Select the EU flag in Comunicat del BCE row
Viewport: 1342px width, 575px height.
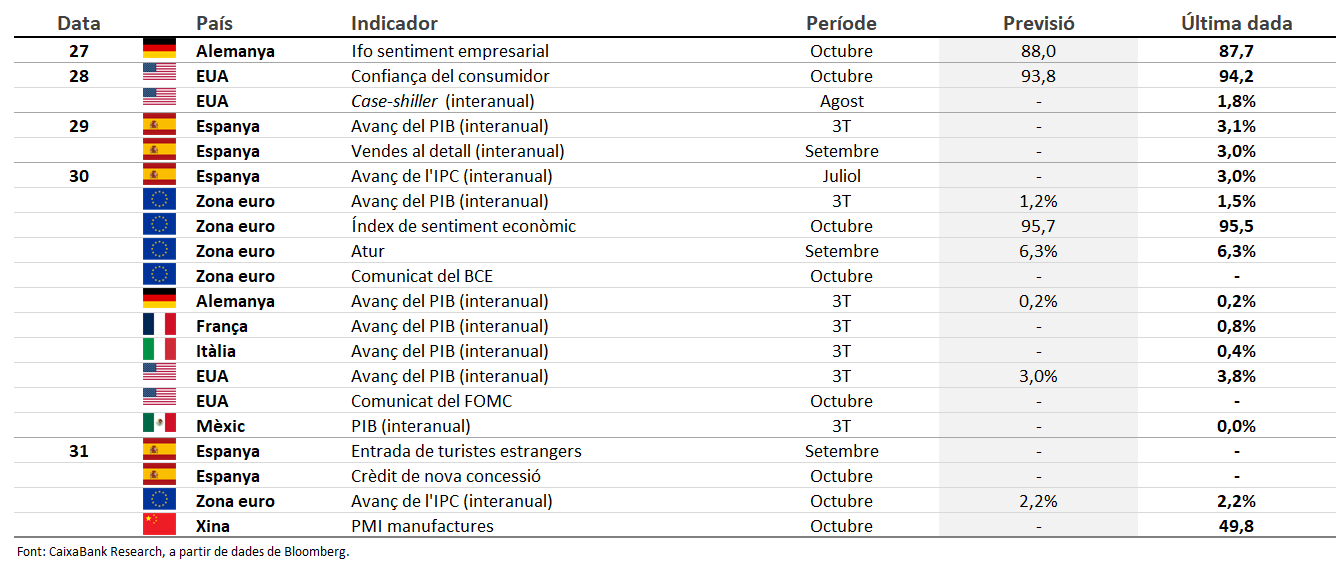(x=160, y=276)
